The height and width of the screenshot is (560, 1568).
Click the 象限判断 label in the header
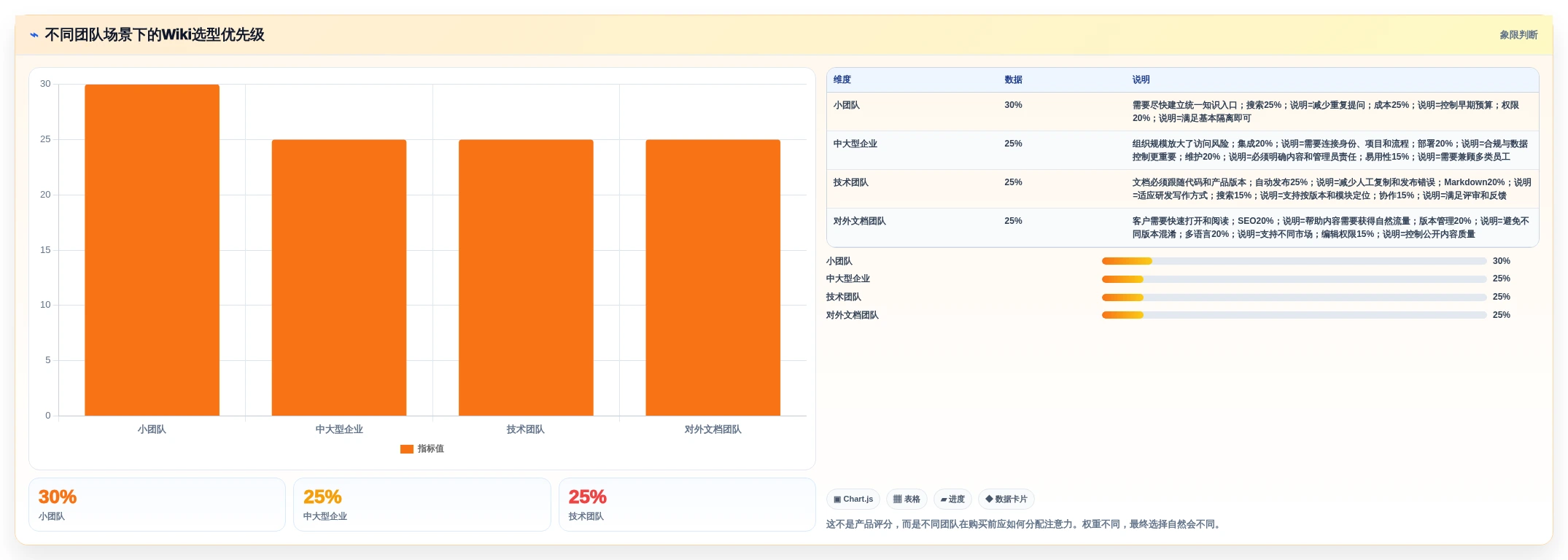point(1518,35)
